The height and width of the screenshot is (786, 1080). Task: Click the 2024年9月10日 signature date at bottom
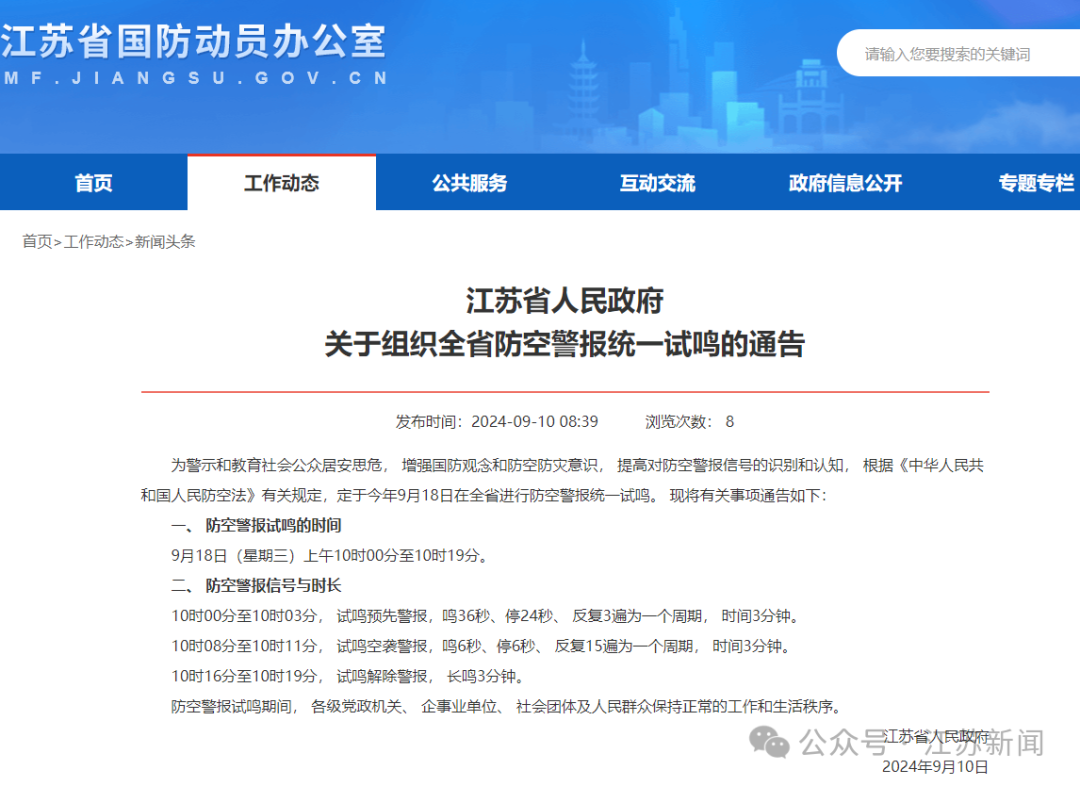pyautogui.click(x=934, y=767)
